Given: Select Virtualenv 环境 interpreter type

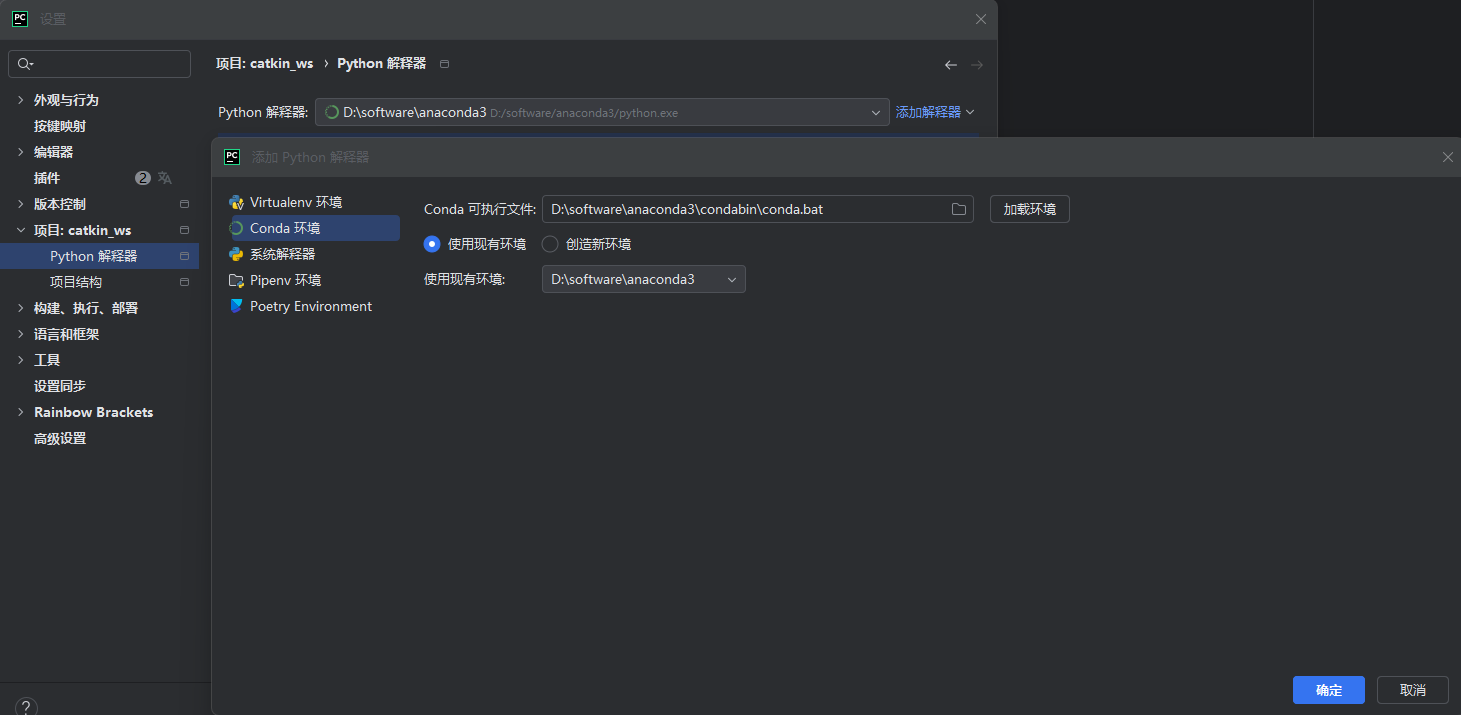Looking at the screenshot, I should [x=295, y=202].
